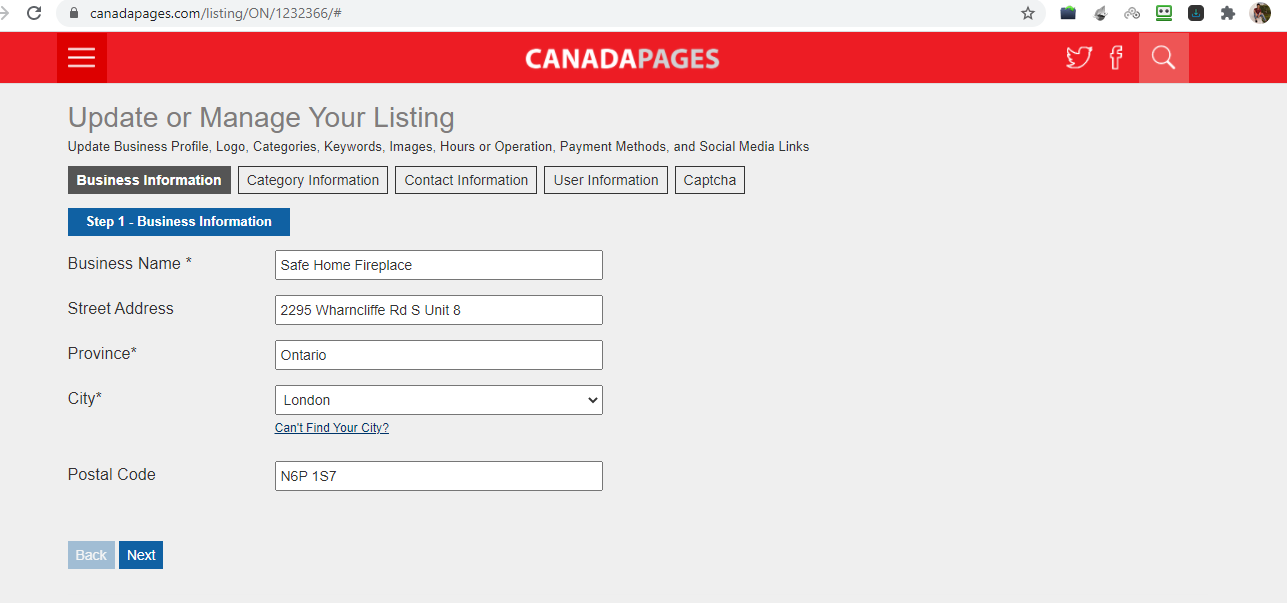Open the hamburger navigation menu

click(81, 58)
